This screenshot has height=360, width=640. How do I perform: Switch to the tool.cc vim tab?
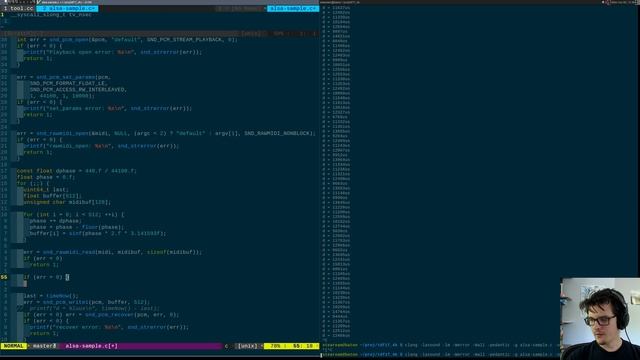click(18, 8)
